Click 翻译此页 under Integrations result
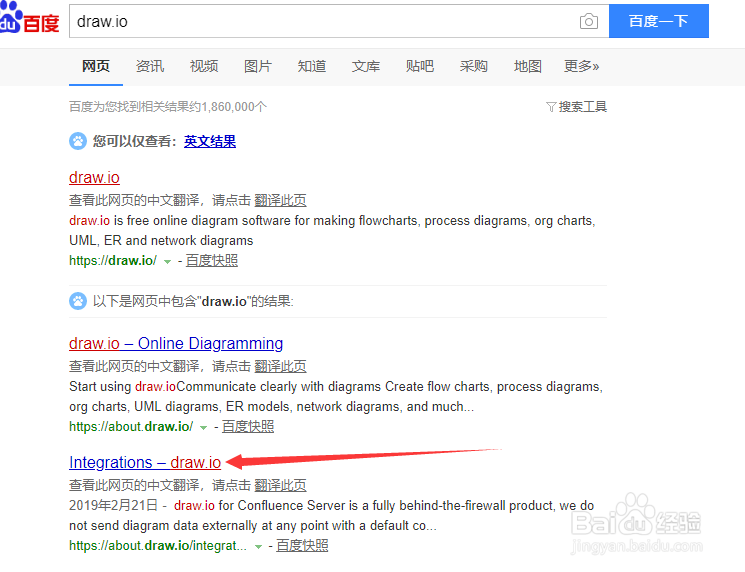The height and width of the screenshot is (572, 745). point(280,485)
